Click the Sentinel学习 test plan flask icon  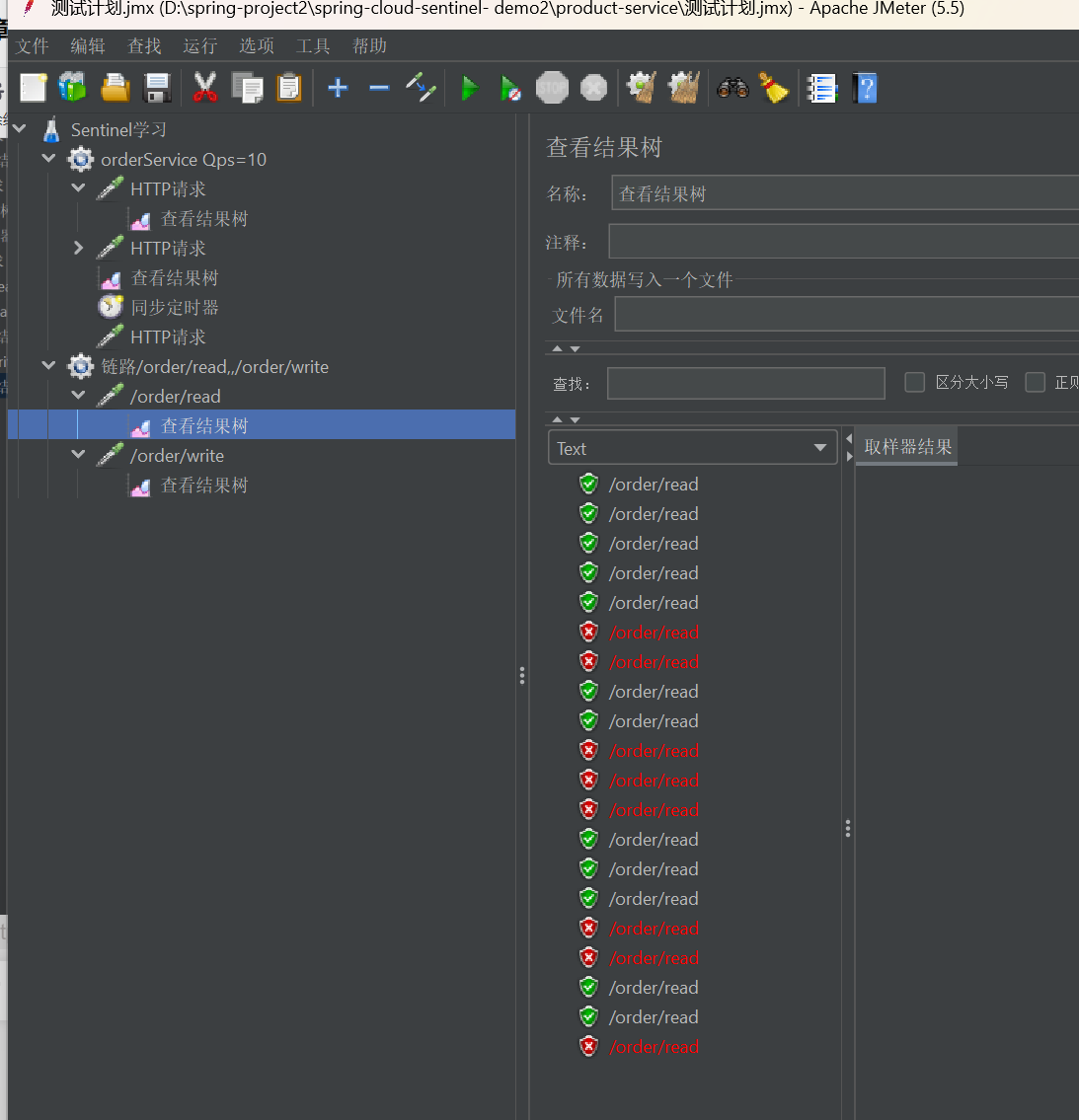click(x=51, y=130)
